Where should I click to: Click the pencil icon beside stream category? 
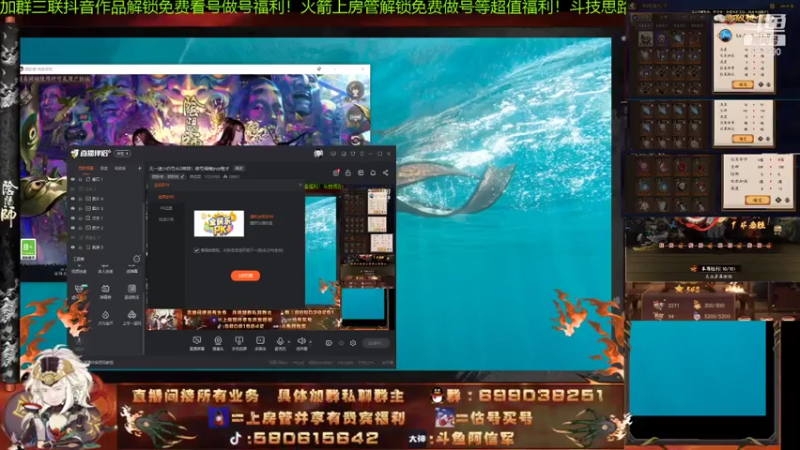183,177
